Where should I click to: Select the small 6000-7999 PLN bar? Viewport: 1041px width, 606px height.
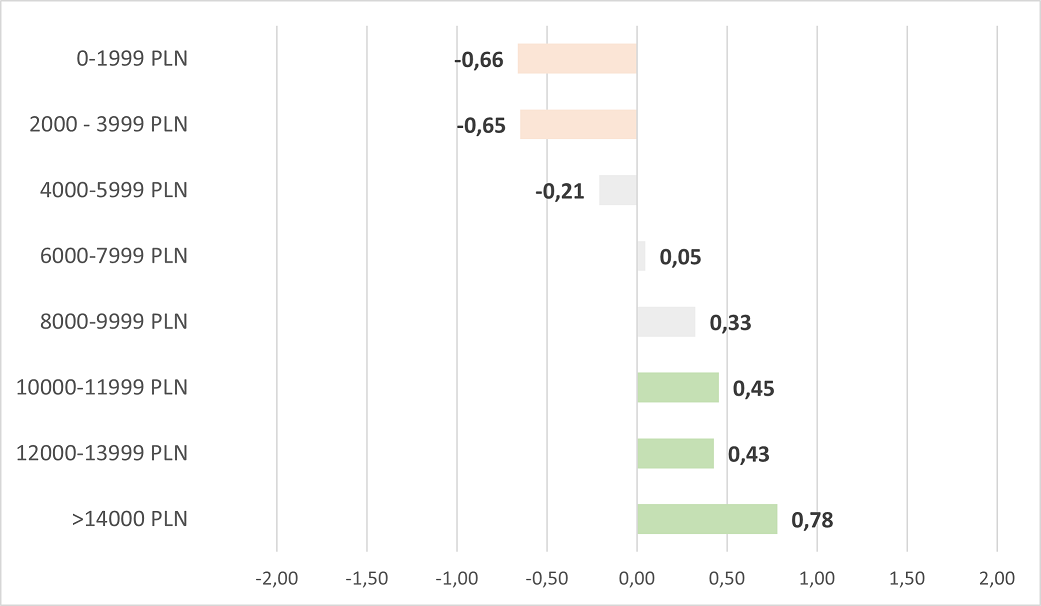(641, 256)
